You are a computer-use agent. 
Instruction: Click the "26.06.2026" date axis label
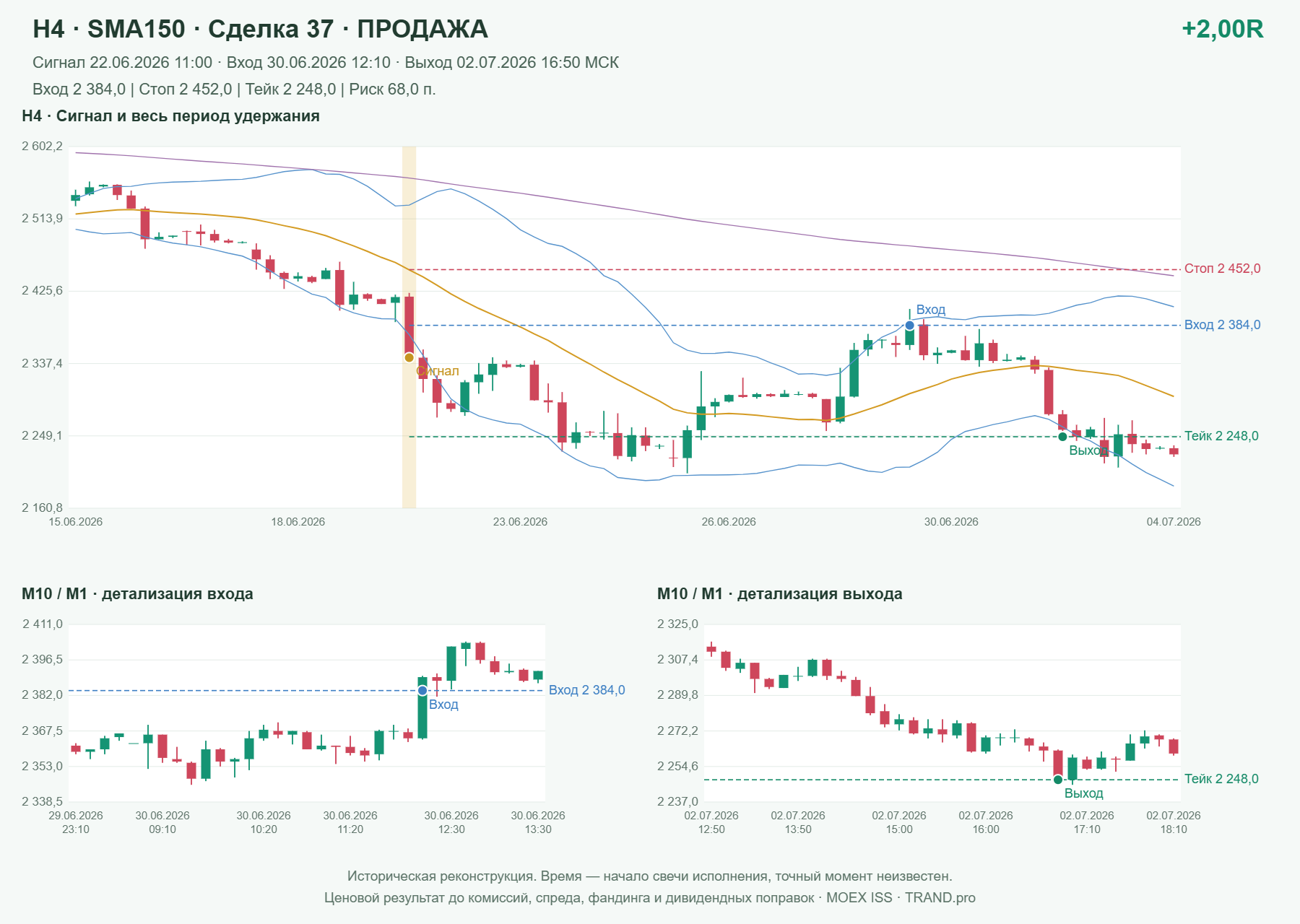tap(729, 522)
